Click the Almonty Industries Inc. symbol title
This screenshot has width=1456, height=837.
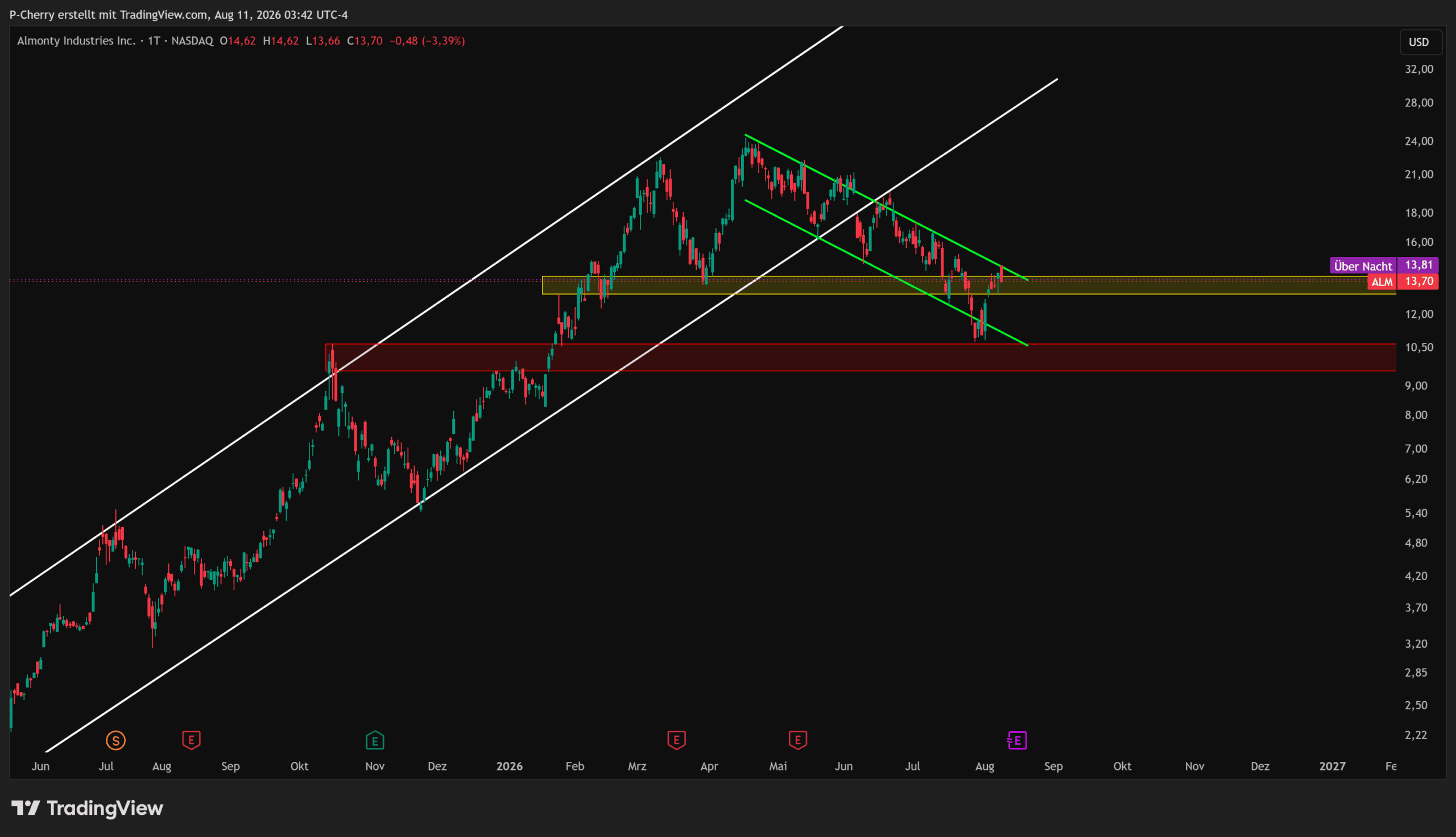[76, 41]
